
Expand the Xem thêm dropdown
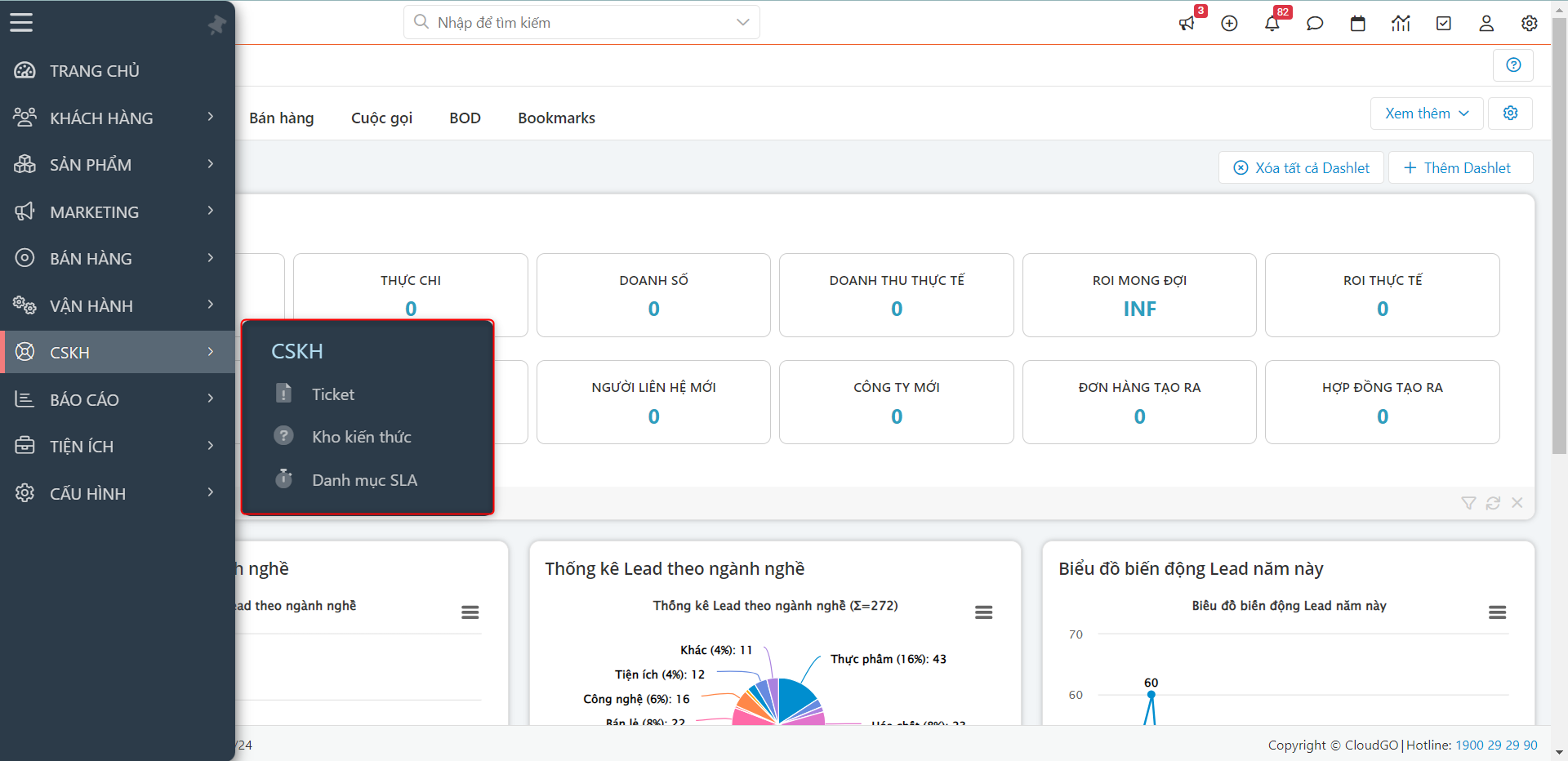point(1427,113)
